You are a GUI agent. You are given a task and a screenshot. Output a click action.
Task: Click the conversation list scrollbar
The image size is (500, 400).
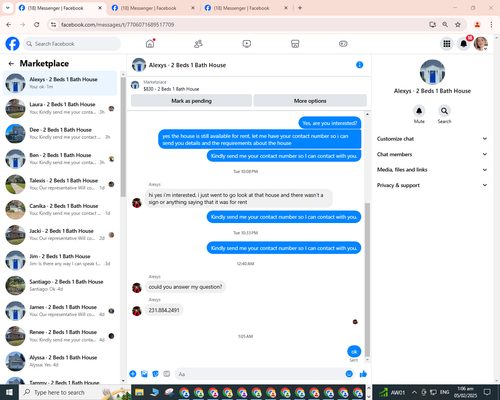point(123,137)
